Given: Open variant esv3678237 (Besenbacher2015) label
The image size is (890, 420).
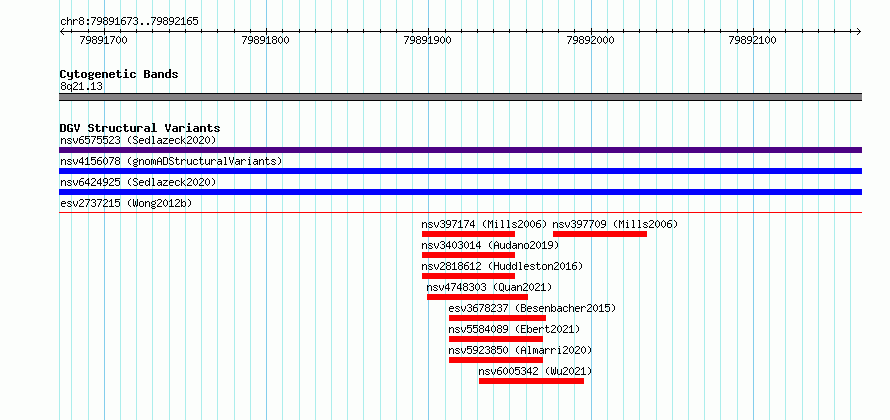Looking at the screenshot, I should click(532, 308).
